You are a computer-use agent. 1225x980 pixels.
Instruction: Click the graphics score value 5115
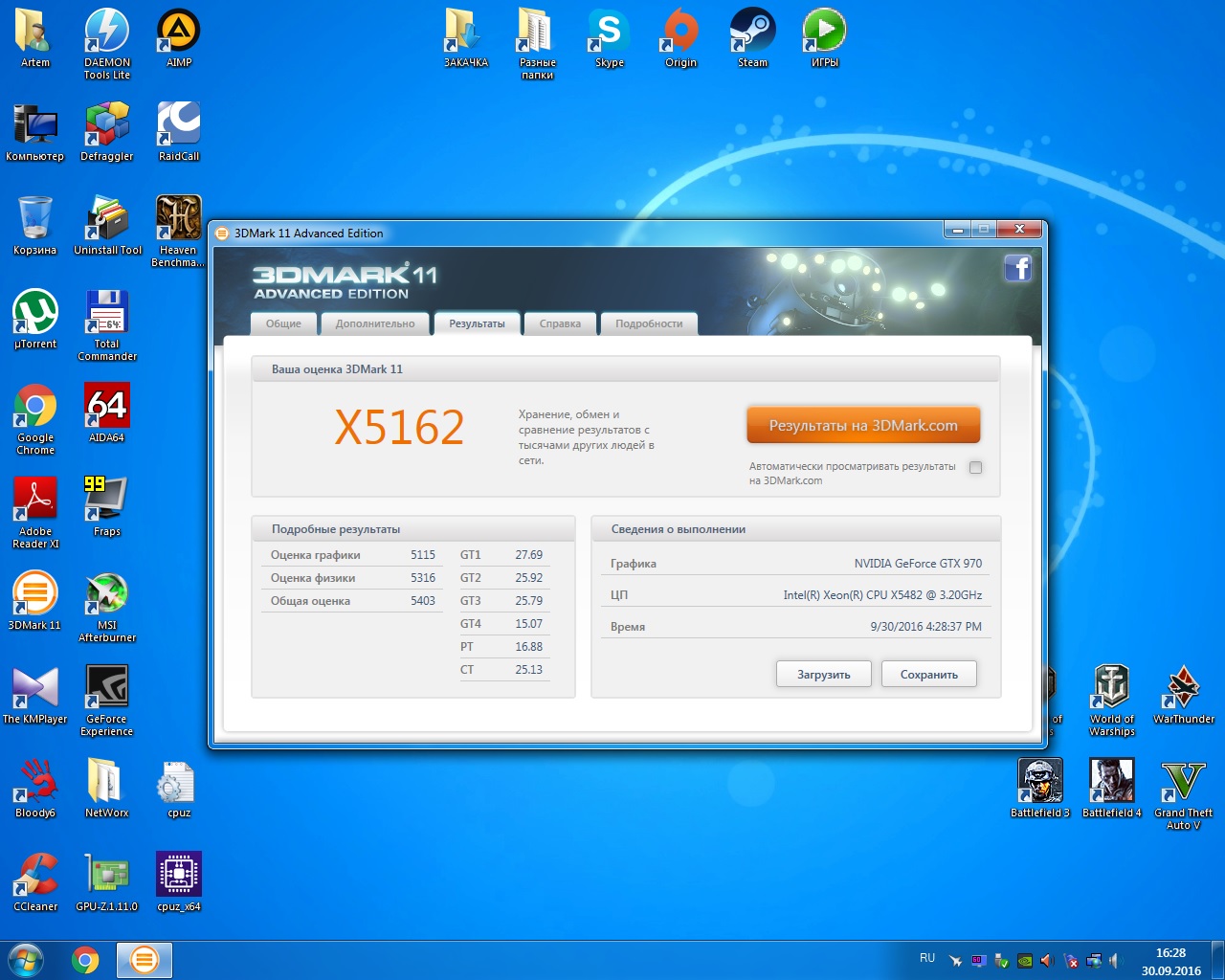423,555
